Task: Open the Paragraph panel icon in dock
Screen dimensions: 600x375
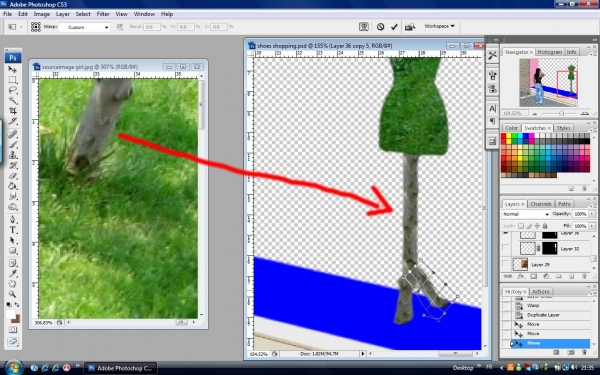Action: 492,122
